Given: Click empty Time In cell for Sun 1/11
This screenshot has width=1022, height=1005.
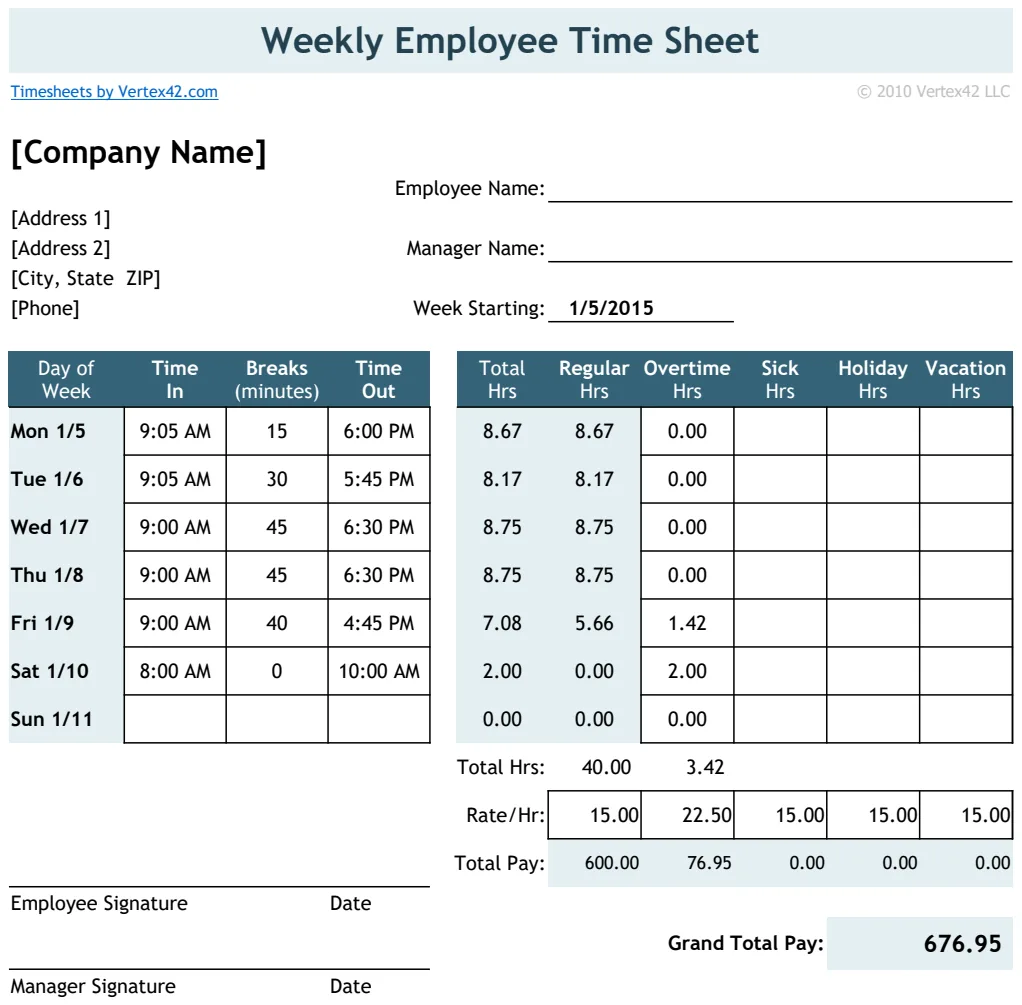Looking at the screenshot, I should click(x=175, y=719).
